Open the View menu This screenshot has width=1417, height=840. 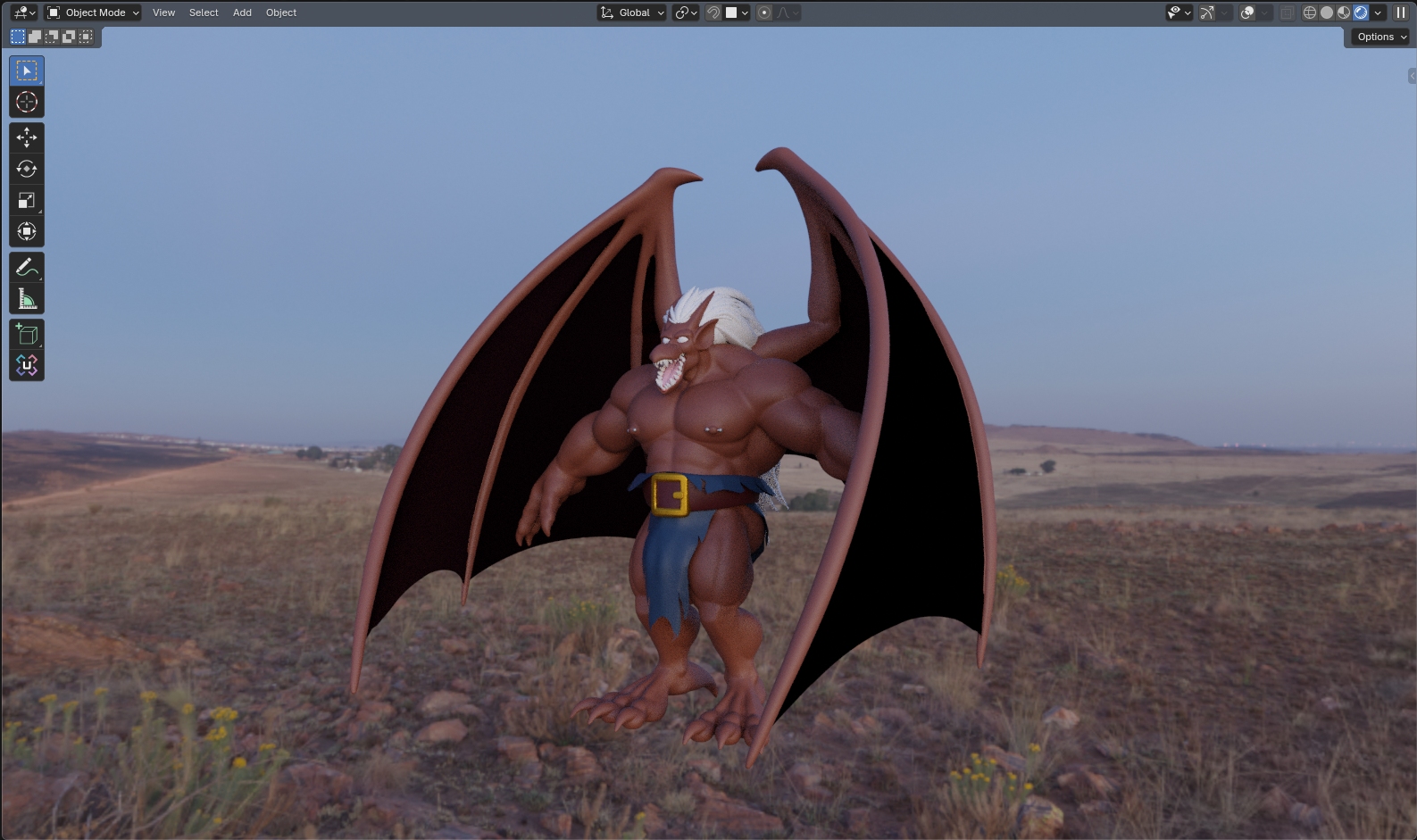[163, 12]
